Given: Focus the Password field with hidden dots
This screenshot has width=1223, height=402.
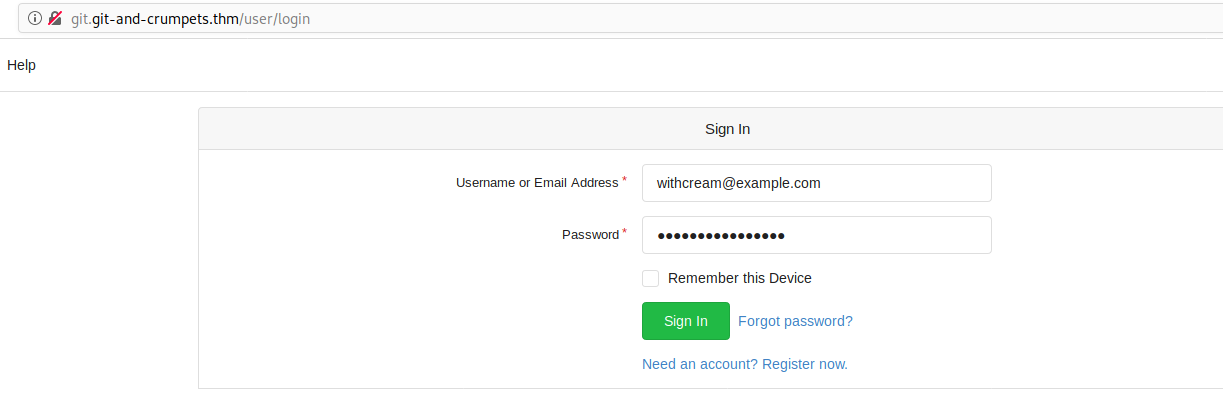Looking at the screenshot, I should (x=817, y=235).
